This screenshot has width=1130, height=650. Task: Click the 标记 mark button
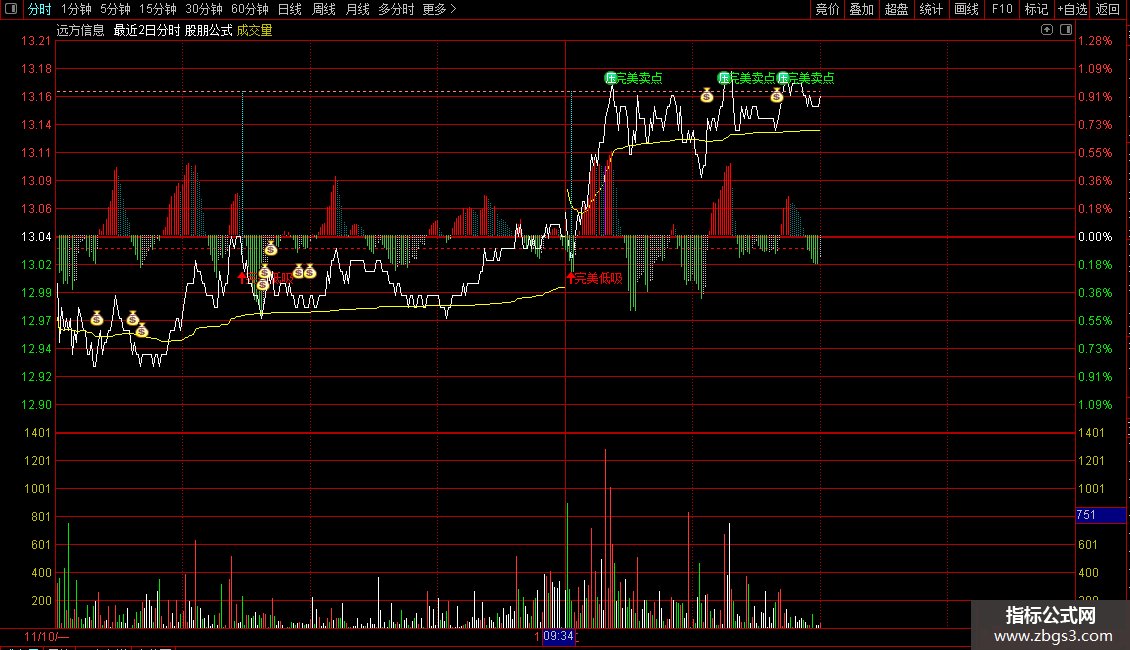(x=1036, y=9)
